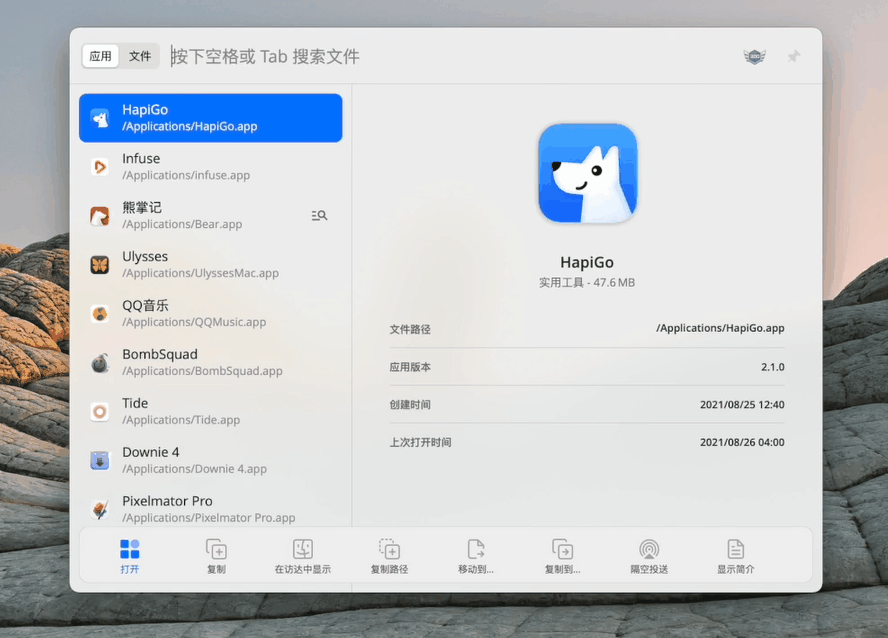Select the HapiGo result row
Screen dimensions: 888x638
point(211,118)
